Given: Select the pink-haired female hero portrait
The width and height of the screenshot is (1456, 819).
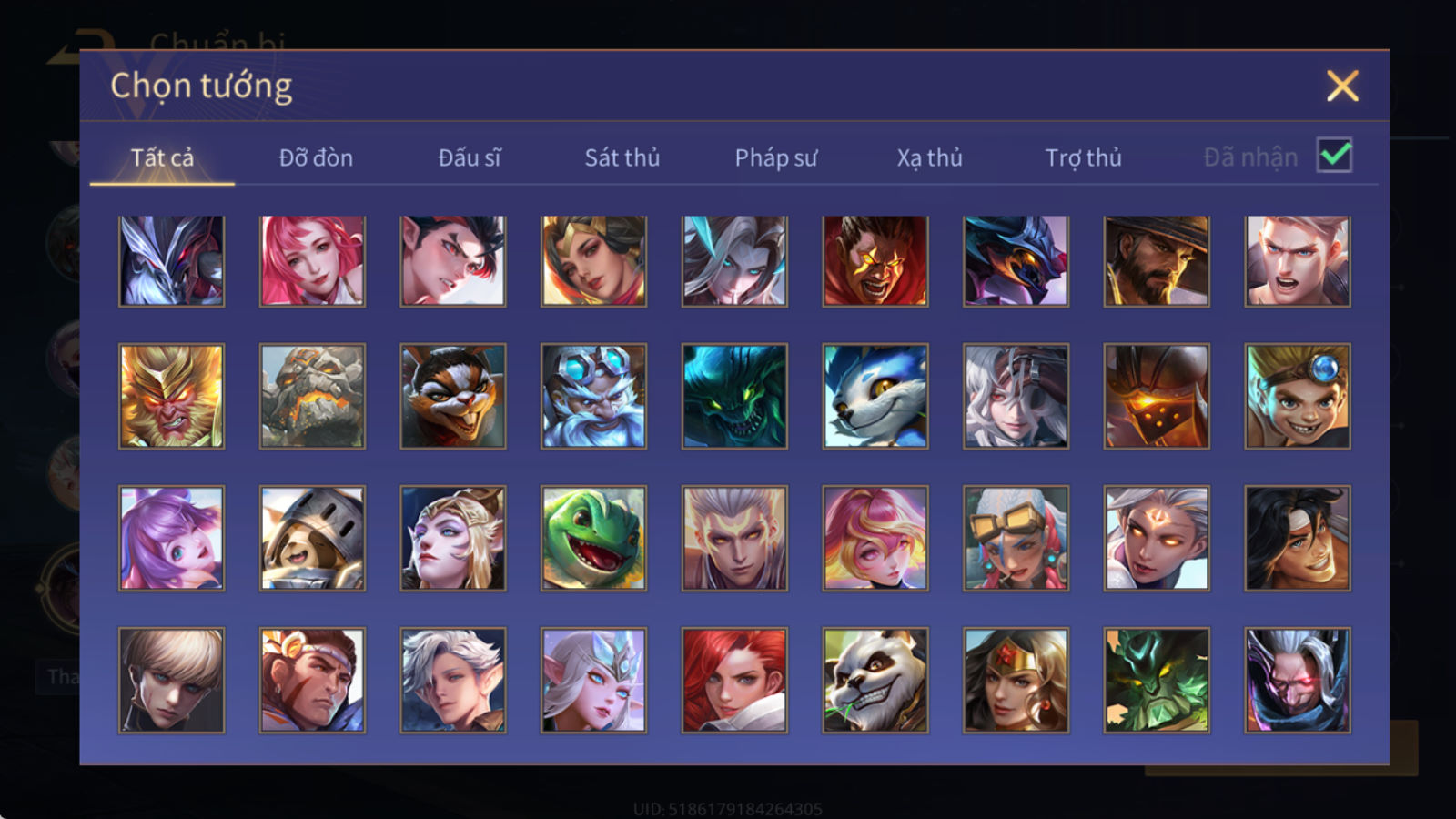Looking at the screenshot, I should tap(312, 261).
